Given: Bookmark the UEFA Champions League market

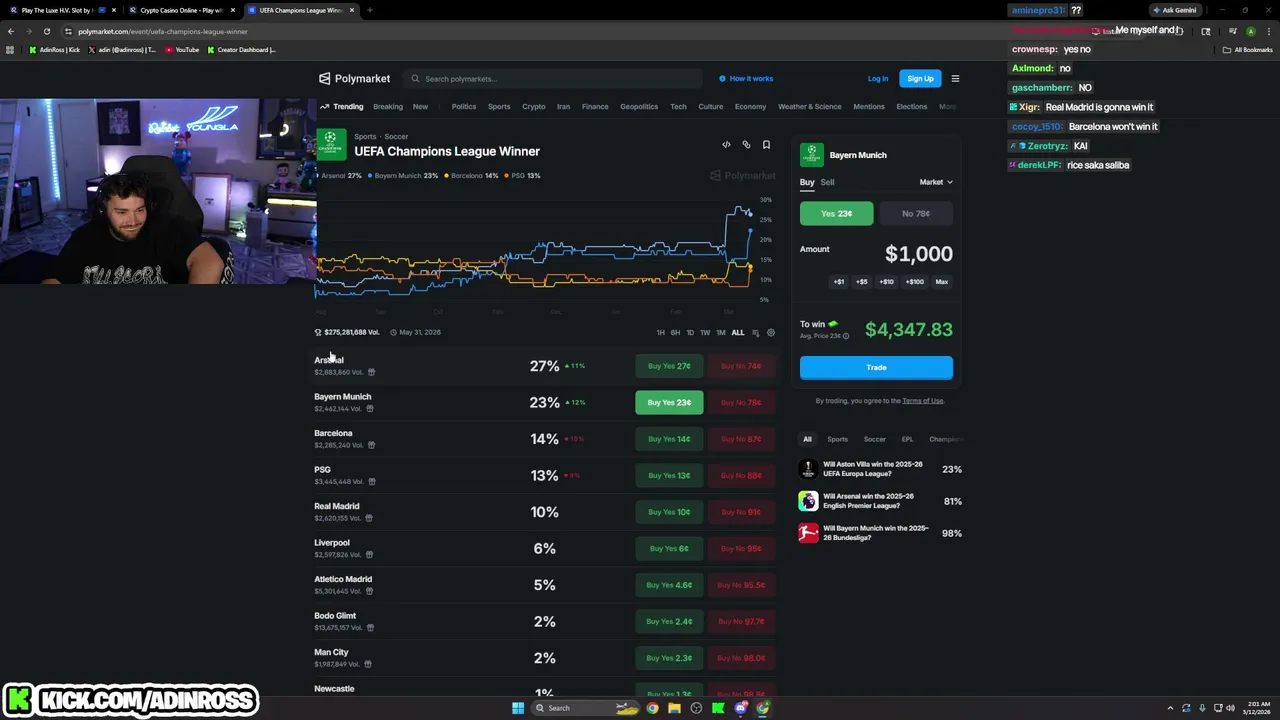Looking at the screenshot, I should tap(766, 145).
